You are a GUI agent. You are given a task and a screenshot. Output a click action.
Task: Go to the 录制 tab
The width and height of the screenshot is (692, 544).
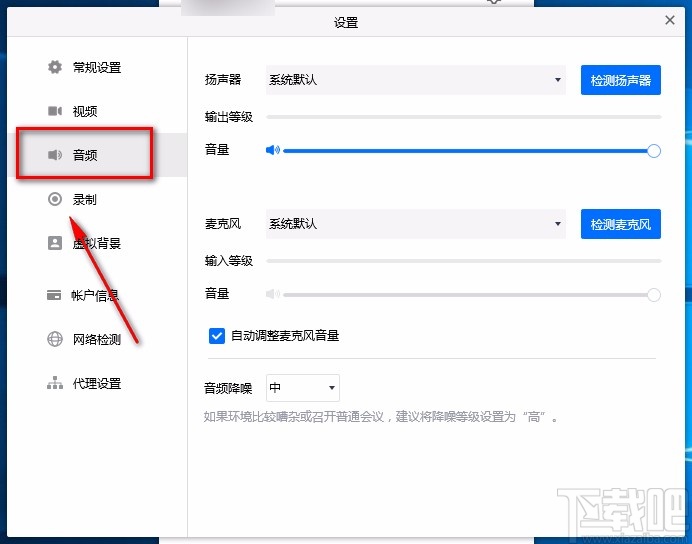(97, 199)
